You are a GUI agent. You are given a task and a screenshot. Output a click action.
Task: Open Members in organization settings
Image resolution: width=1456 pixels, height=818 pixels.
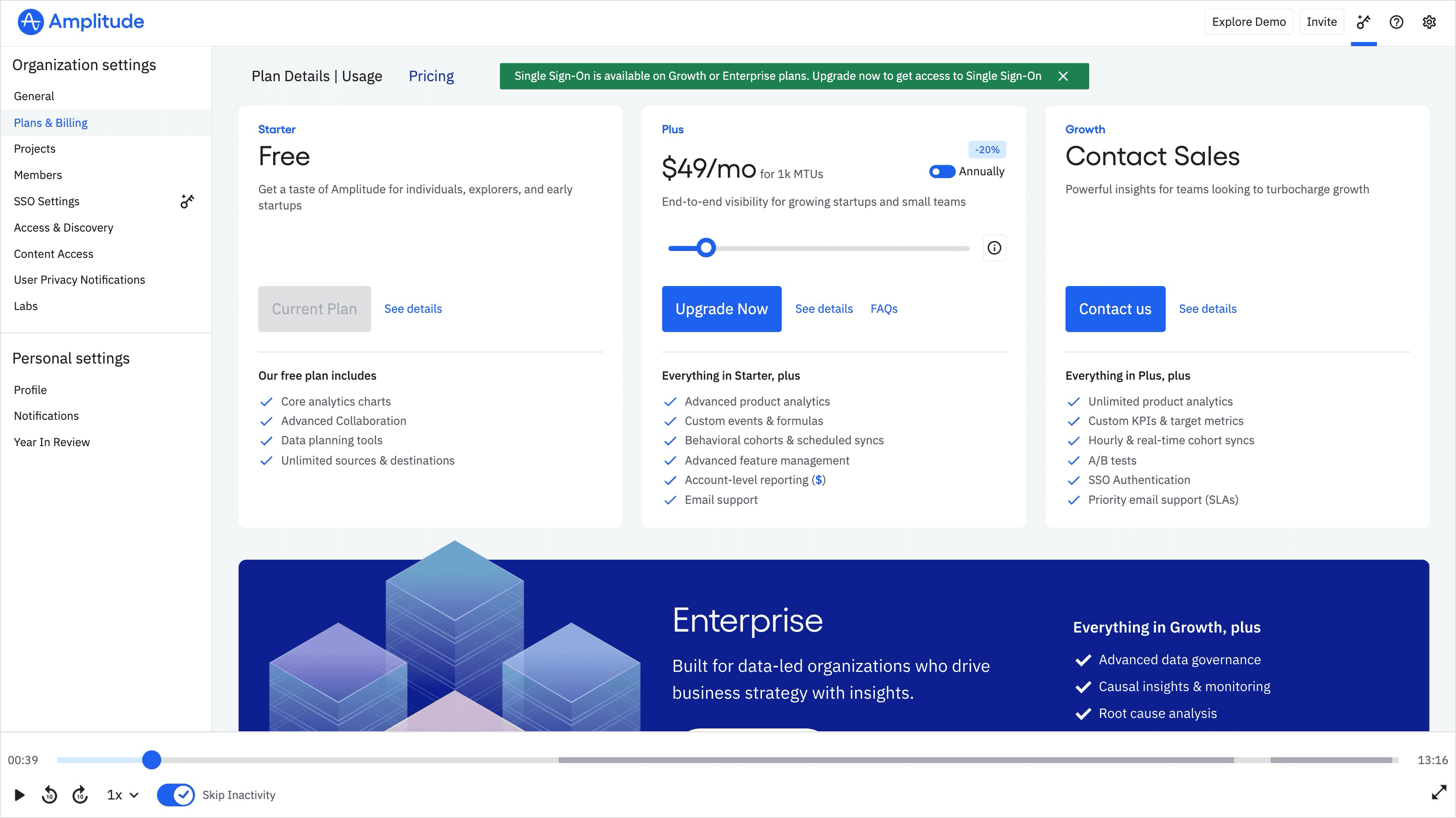pyautogui.click(x=38, y=175)
